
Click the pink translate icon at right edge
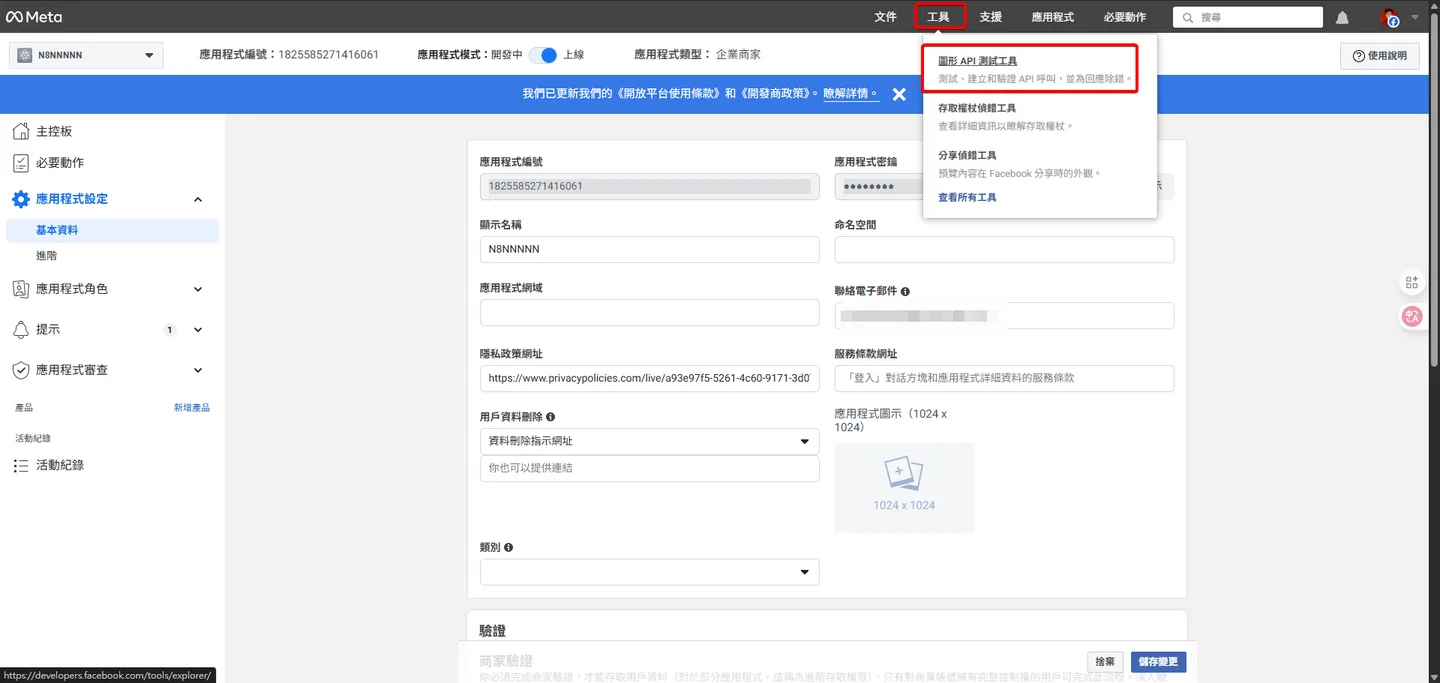click(x=1412, y=316)
